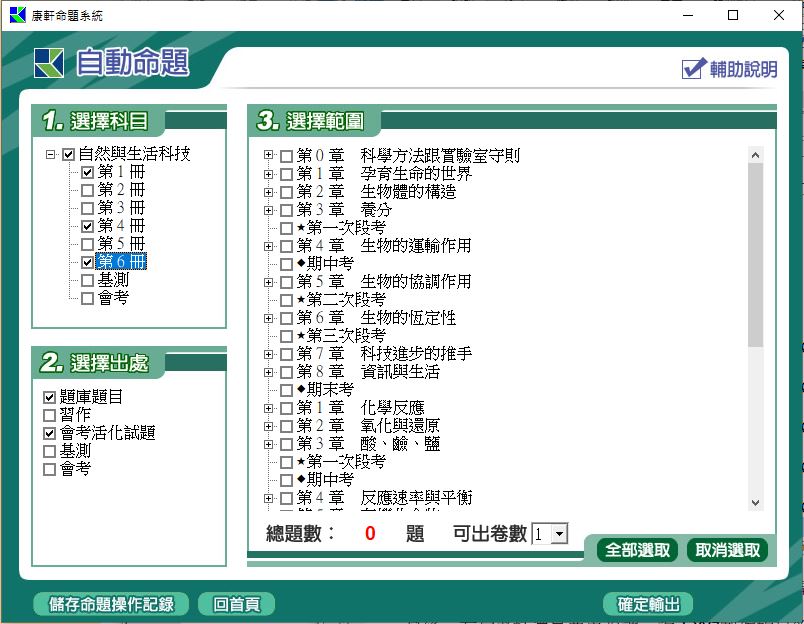Tick the ★第一次段考 checkbox under 養分

point(287,228)
